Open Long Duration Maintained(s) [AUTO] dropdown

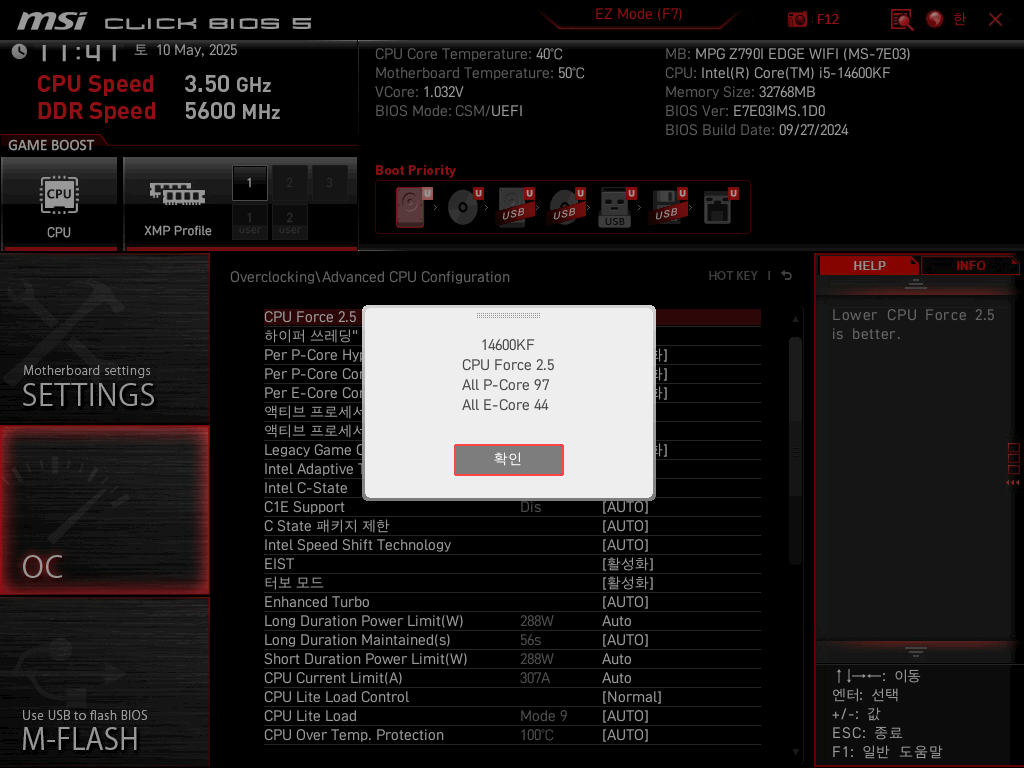pos(625,640)
